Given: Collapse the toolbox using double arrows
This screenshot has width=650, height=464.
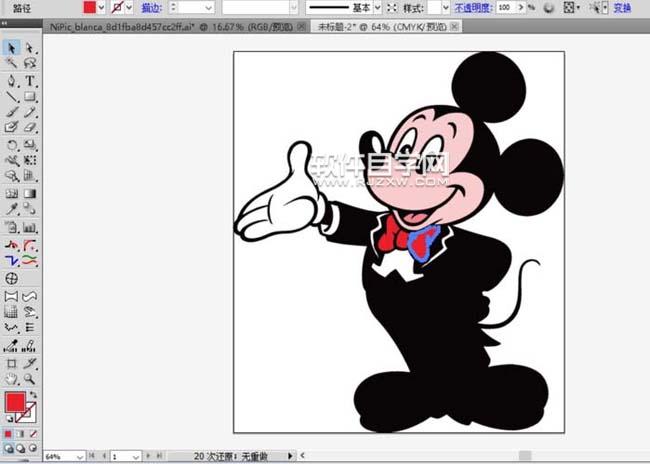Looking at the screenshot, I should tap(5, 24).
